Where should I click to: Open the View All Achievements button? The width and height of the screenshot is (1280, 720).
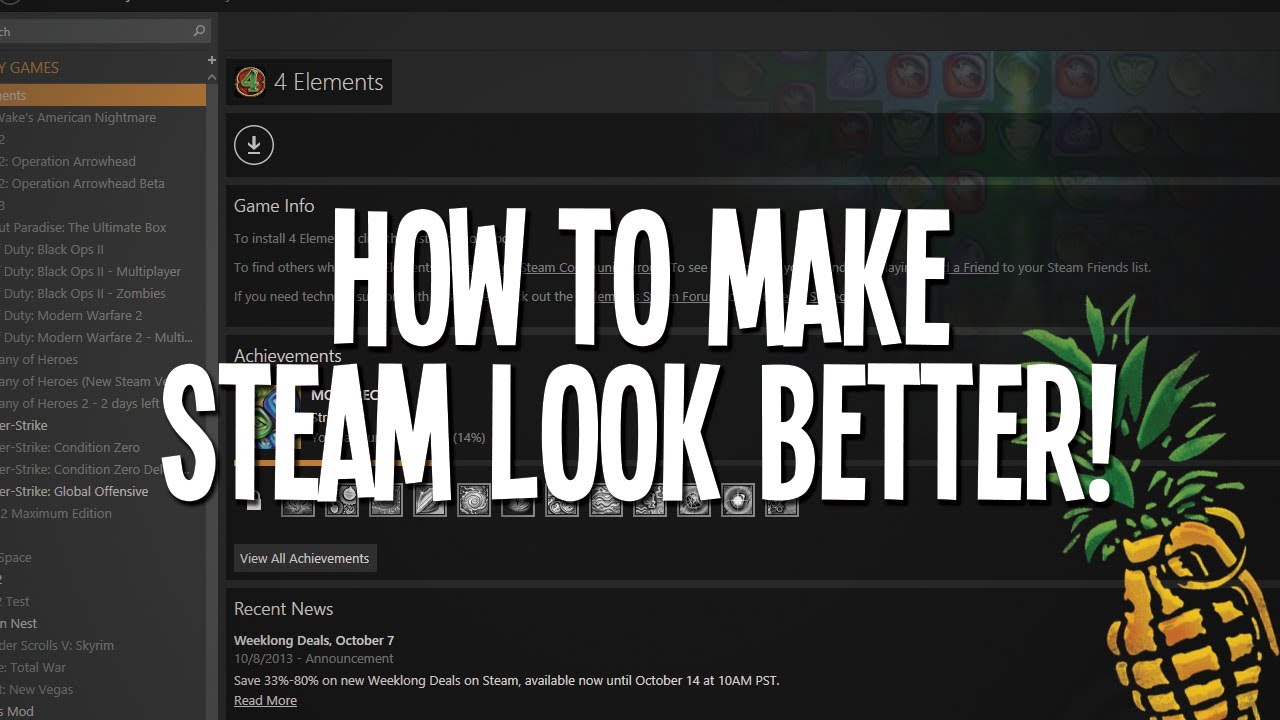click(x=305, y=558)
